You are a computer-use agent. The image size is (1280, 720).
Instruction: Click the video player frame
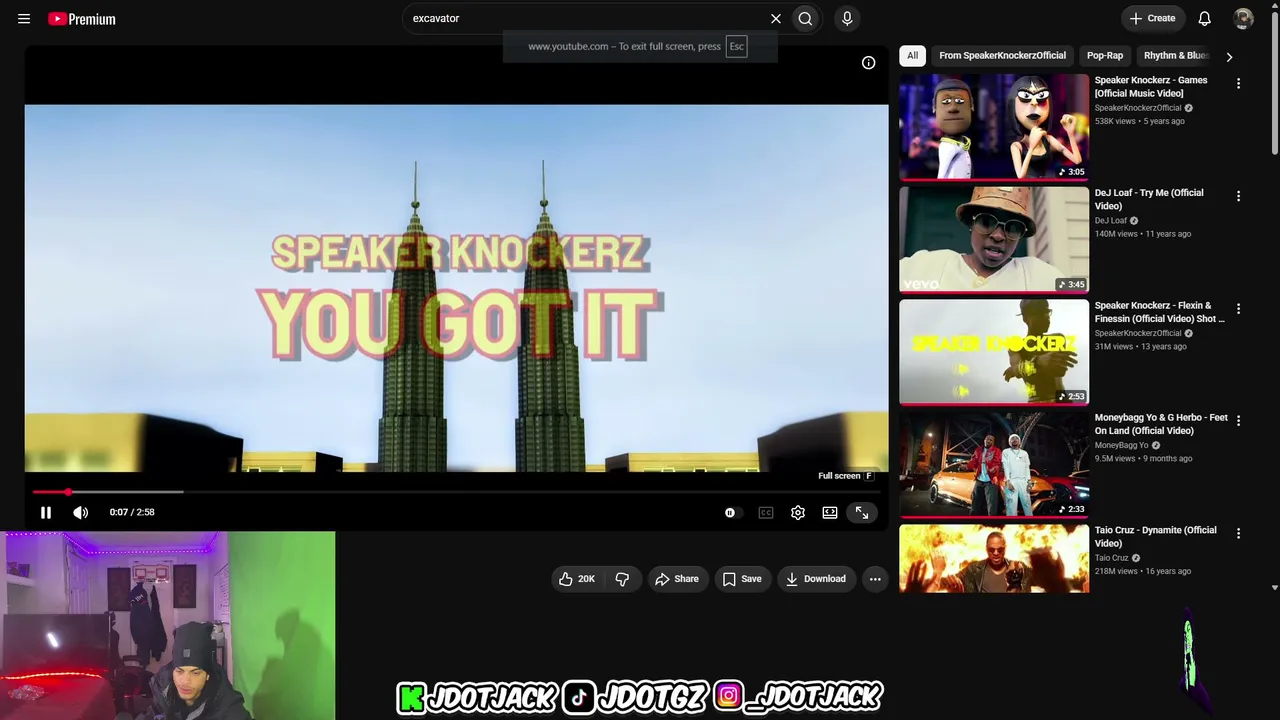(x=456, y=288)
